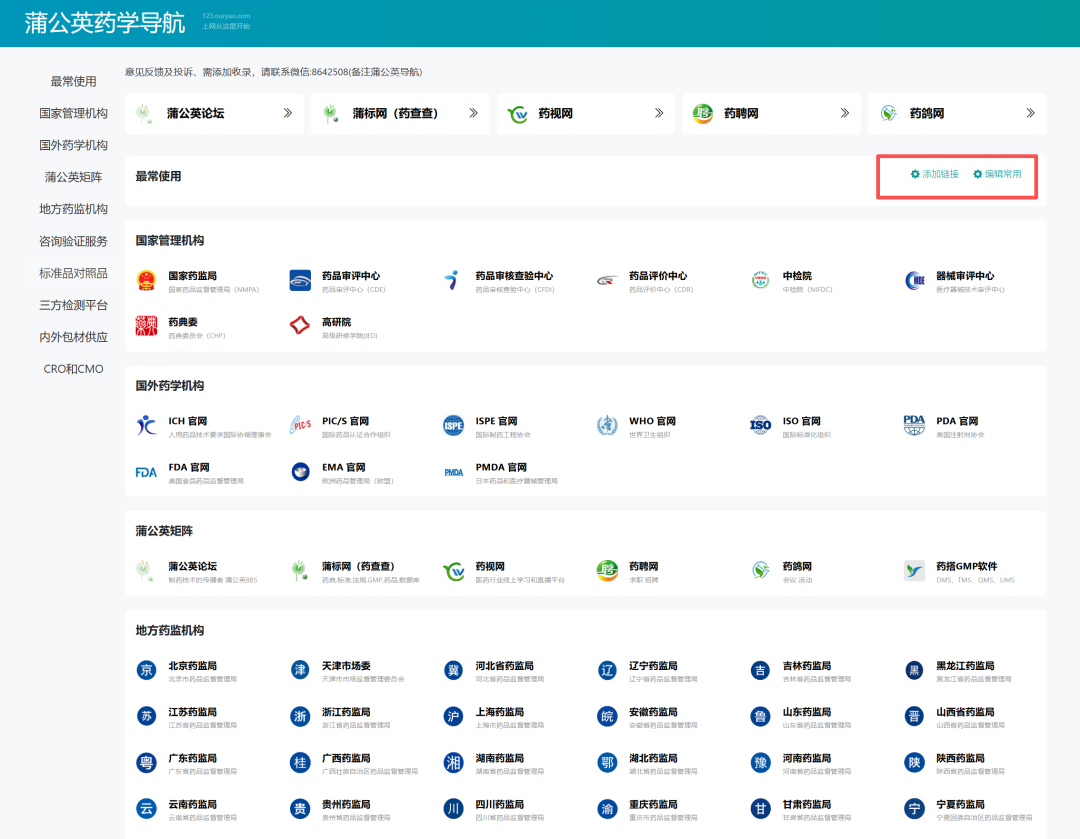Image resolution: width=1080 pixels, height=839 pixels.
Task: Click the 器械审评中心 CMDE logo
Action: tap(914, 280)
